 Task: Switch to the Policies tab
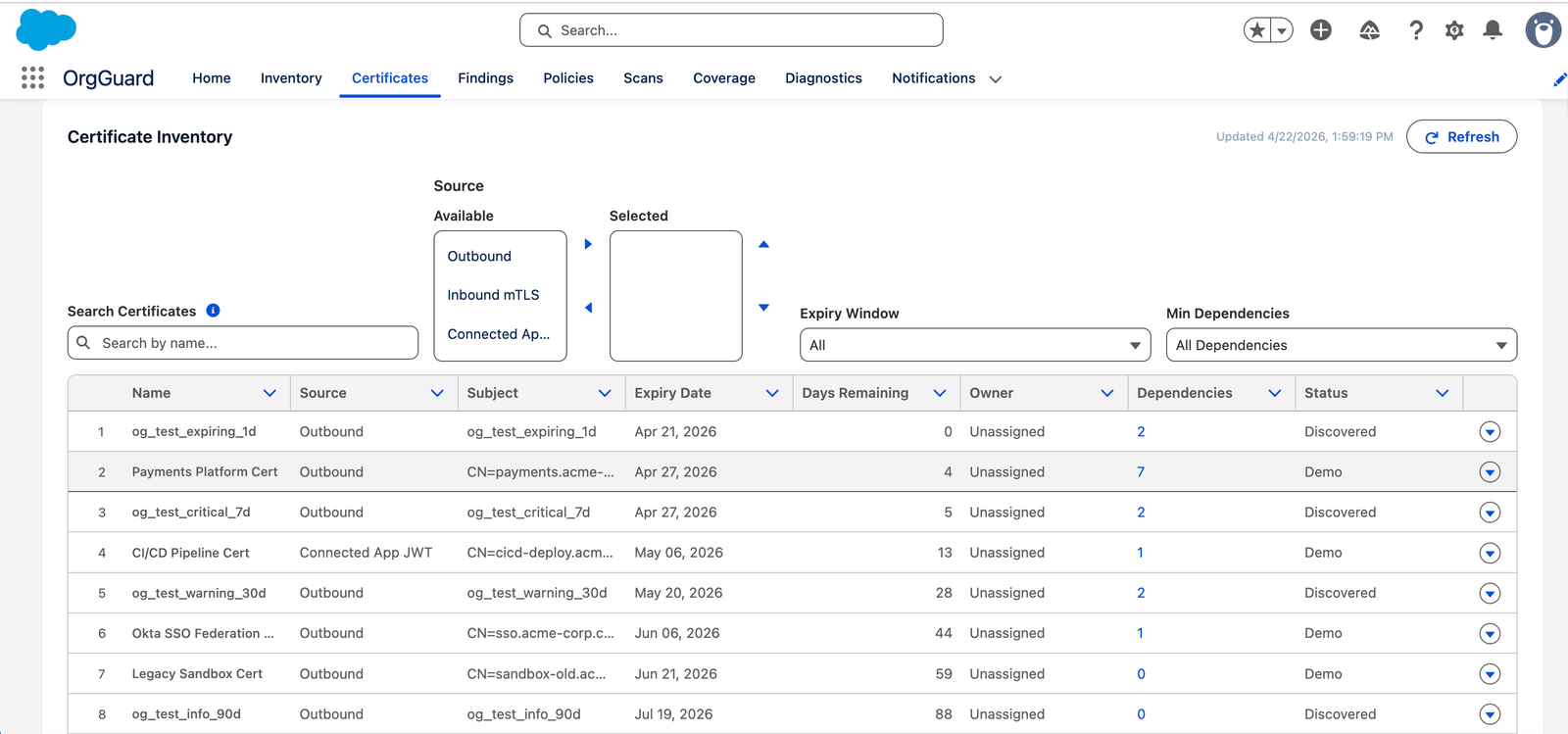click(568, 78)
